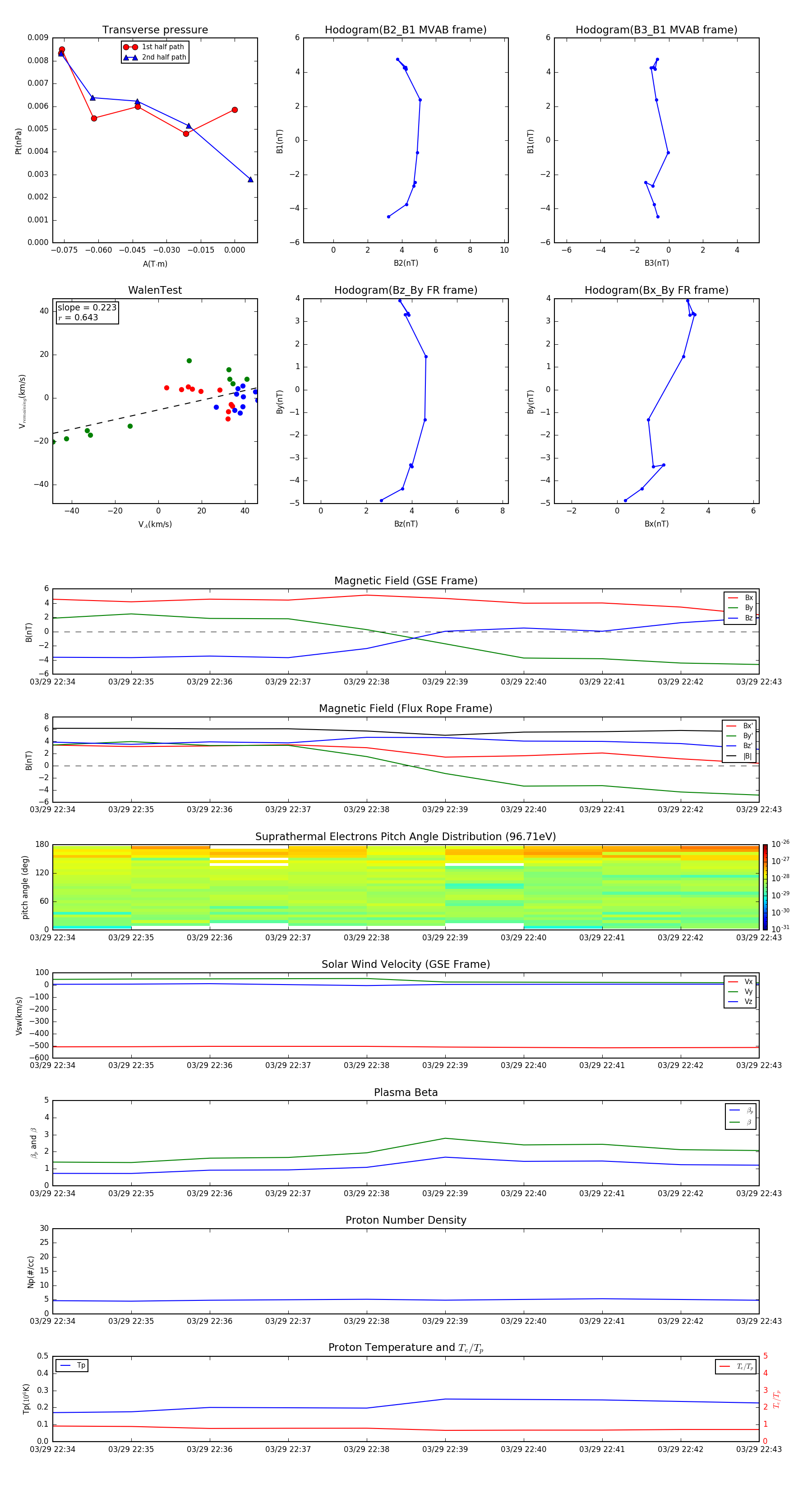Click the Vy legend entry in velocity plot
This screenshot has height=1489, width=812.
(x=740, y=992)
